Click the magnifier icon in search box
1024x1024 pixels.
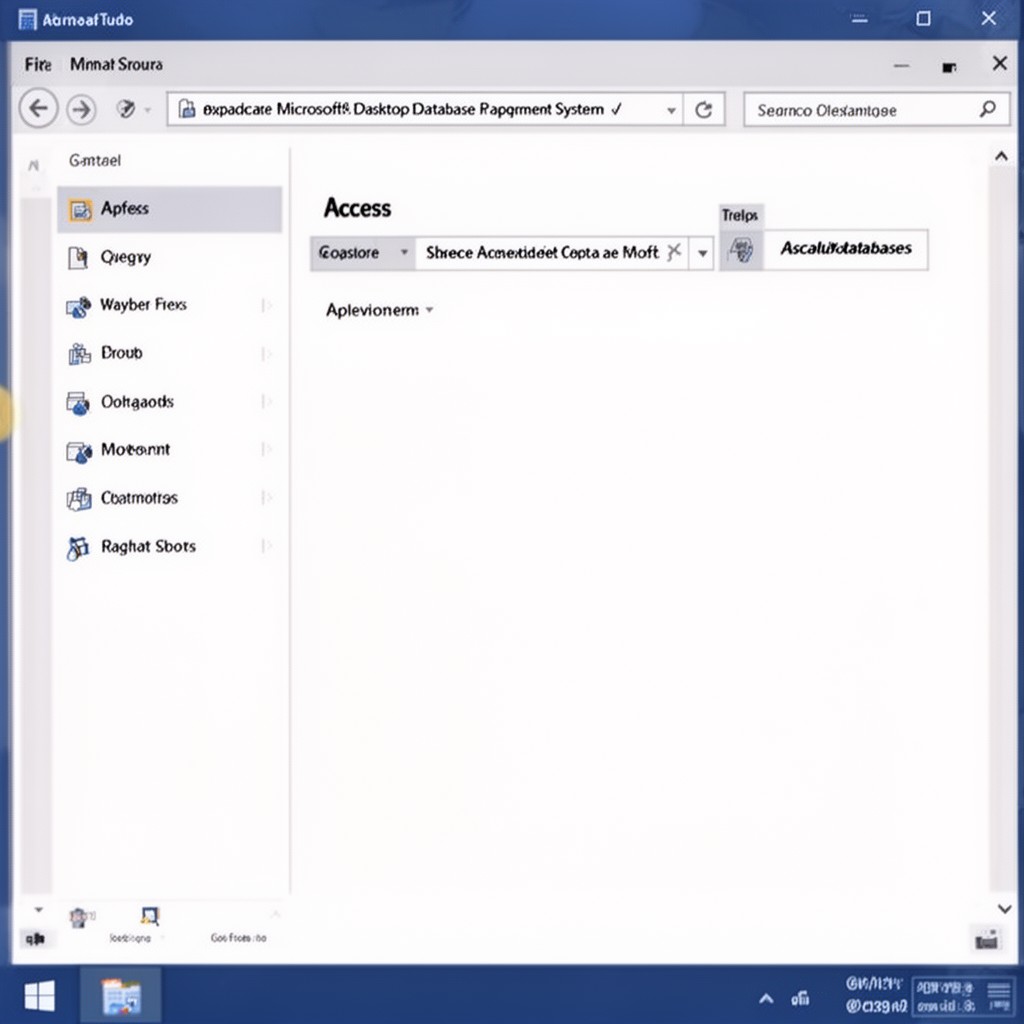(x=987, y=109)
